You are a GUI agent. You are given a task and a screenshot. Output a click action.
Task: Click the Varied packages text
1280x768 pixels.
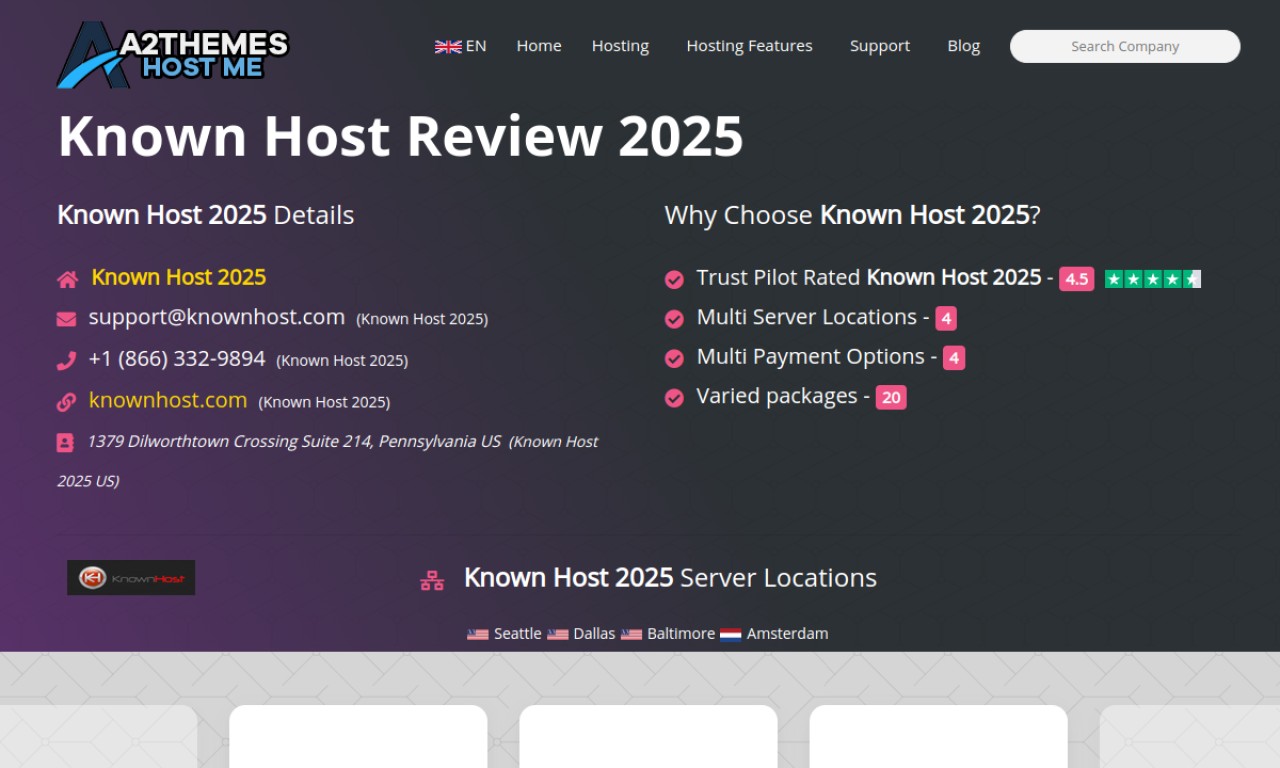[777, 396]
